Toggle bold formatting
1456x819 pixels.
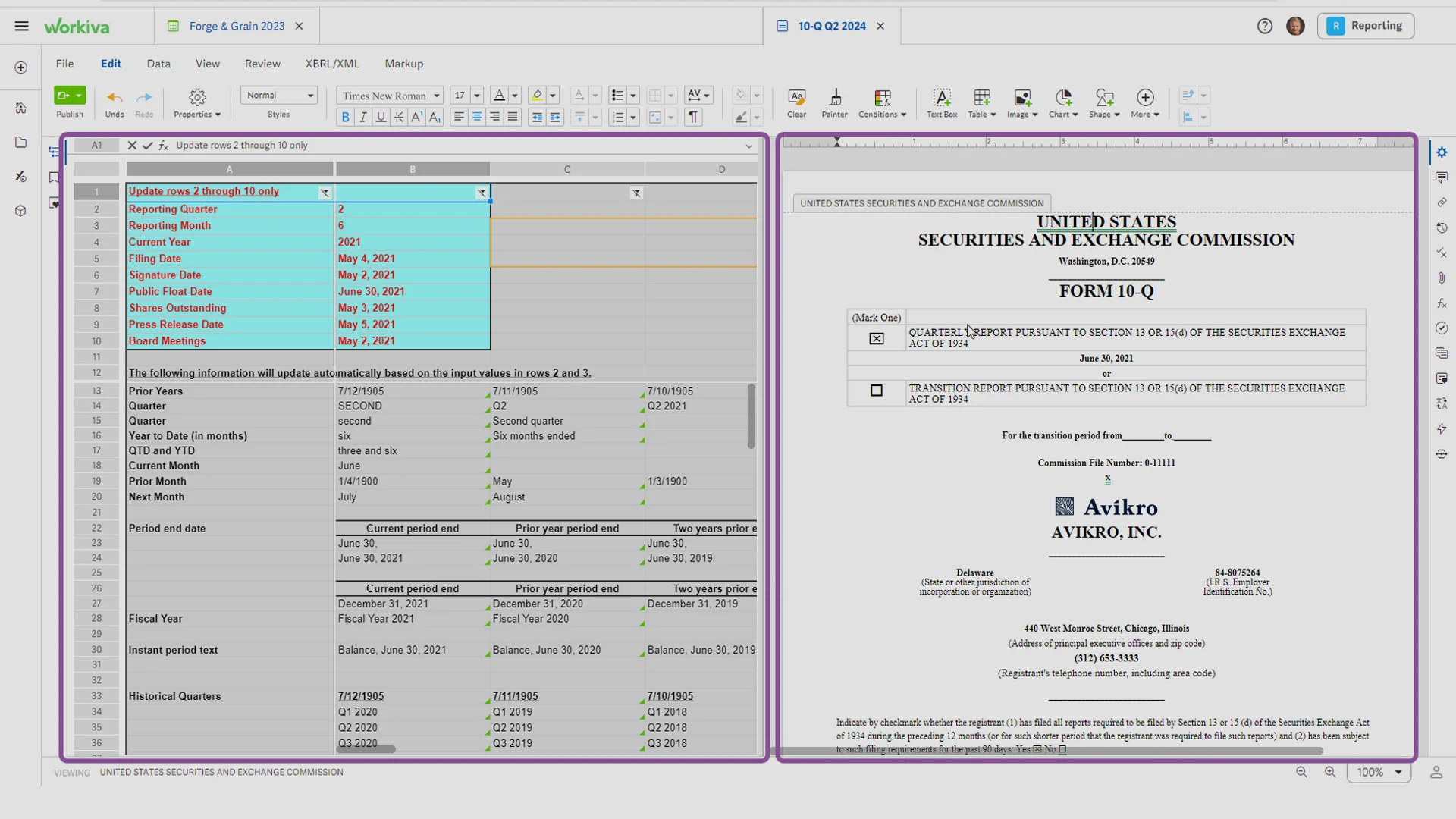[346, 118]
